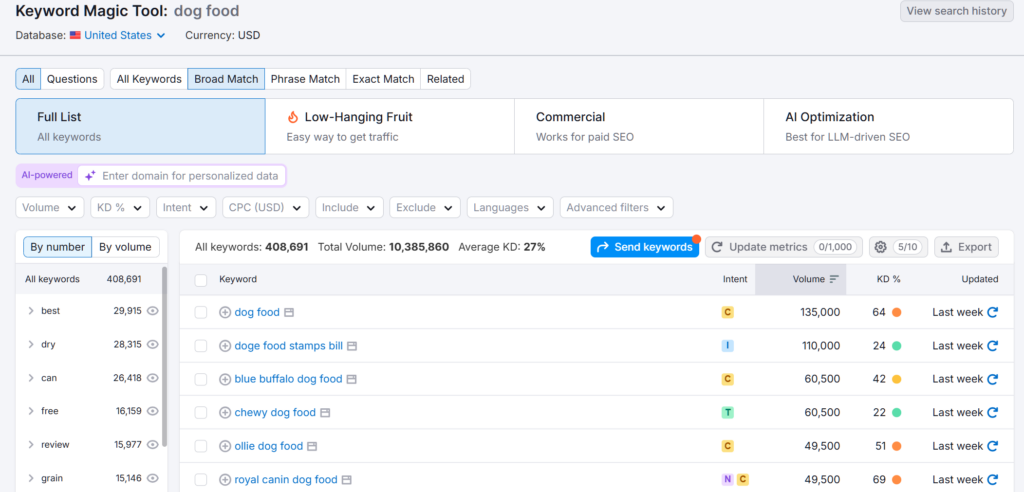Open SERP icon next to 'chewy dog food'
This screenshot has width=1024, height=492.
pos(325,412)
